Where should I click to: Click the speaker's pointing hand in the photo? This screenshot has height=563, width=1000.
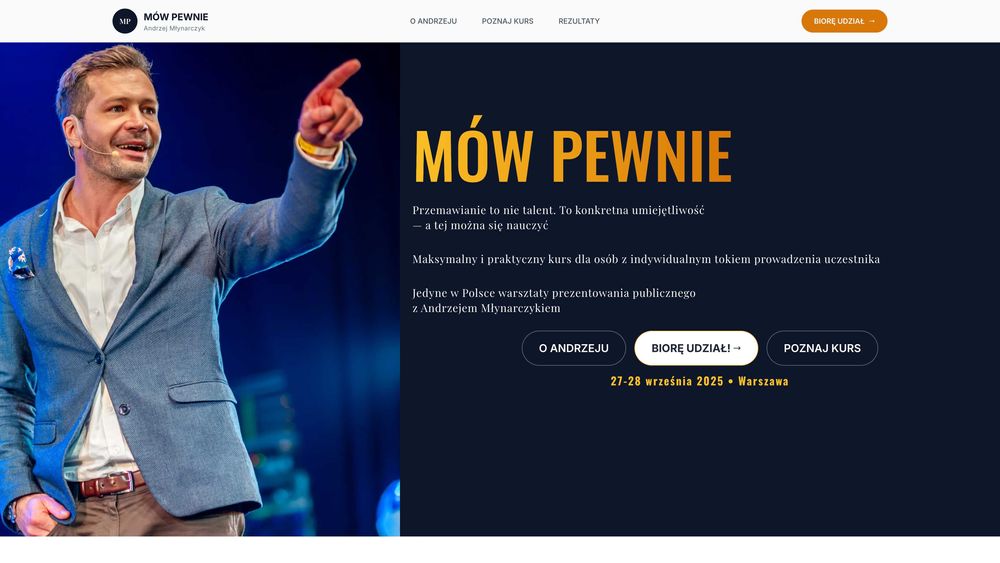[x=332, y=102]
